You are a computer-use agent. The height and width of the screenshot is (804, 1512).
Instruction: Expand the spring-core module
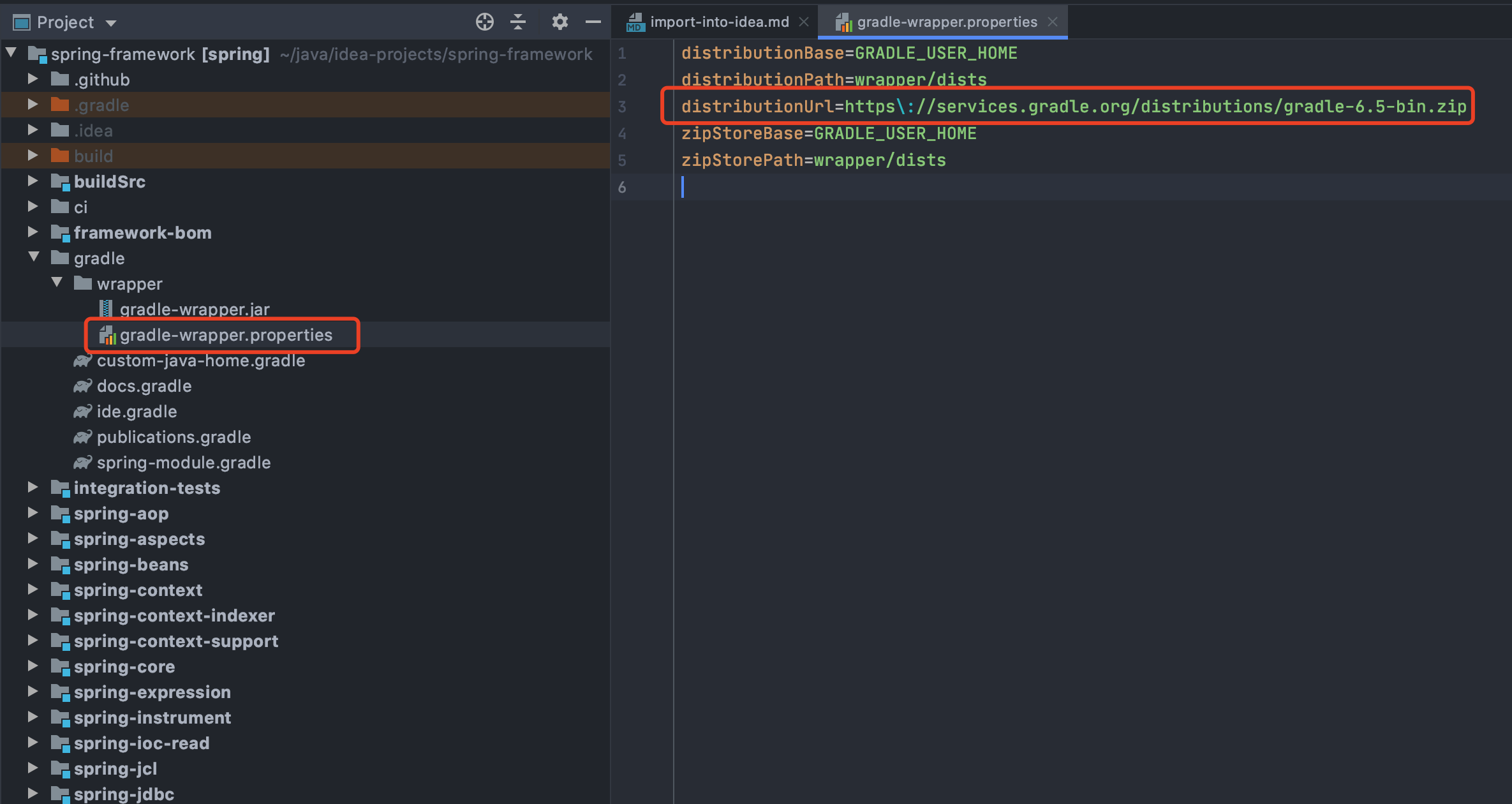[33, 666]
